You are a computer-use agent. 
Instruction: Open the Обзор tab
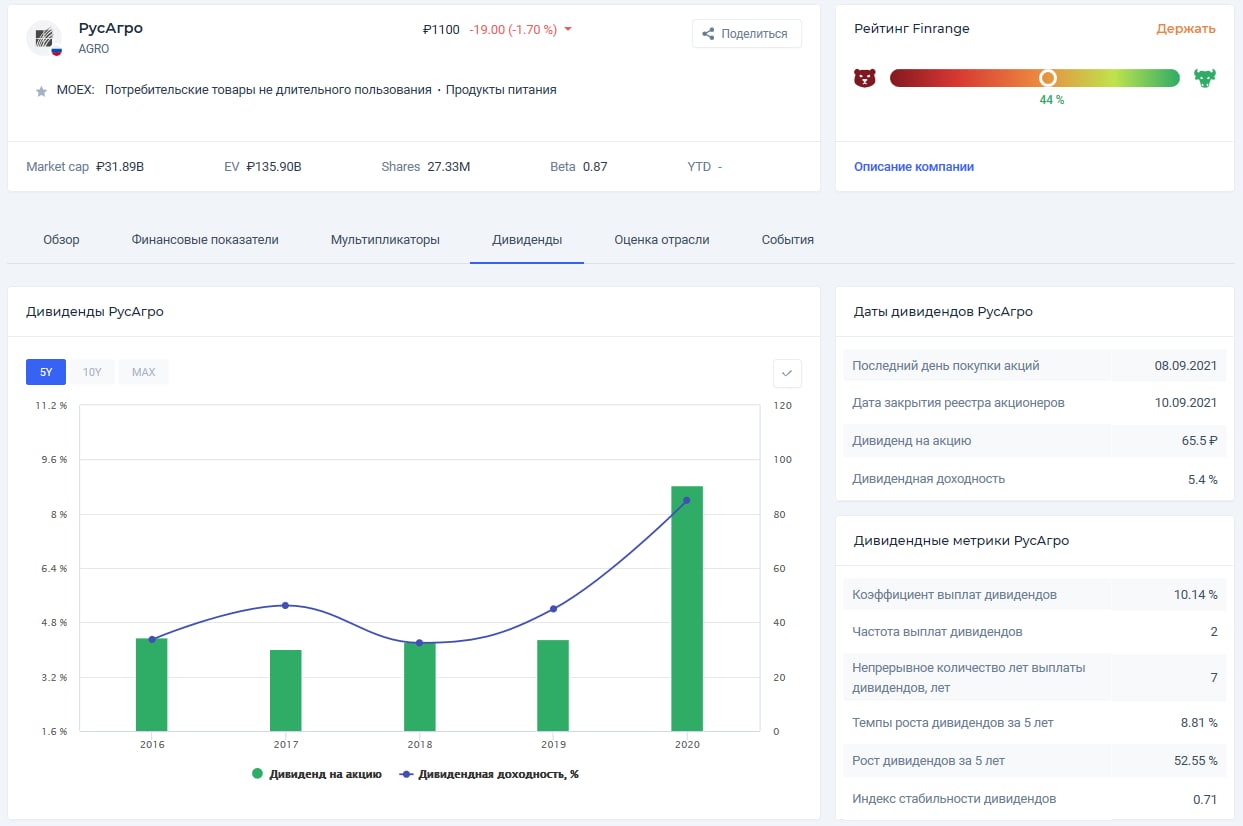pyautogui.click(x=62, y=240)
